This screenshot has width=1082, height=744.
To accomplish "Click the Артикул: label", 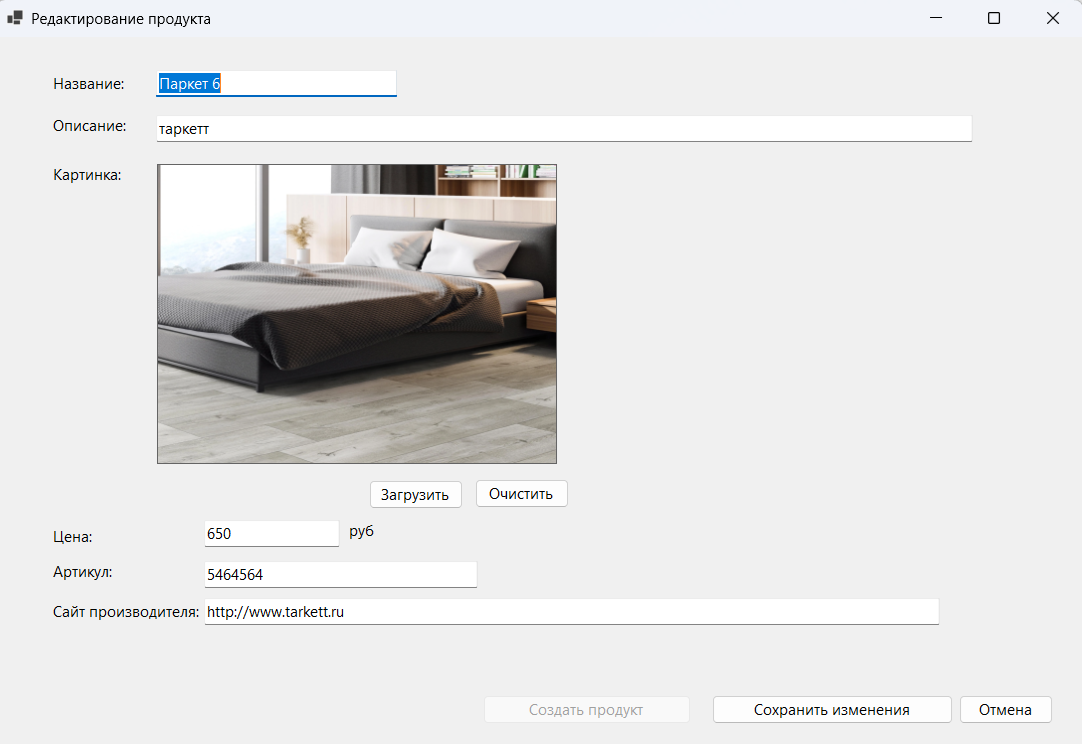I will pyautogui.click(x=83, y=572).
